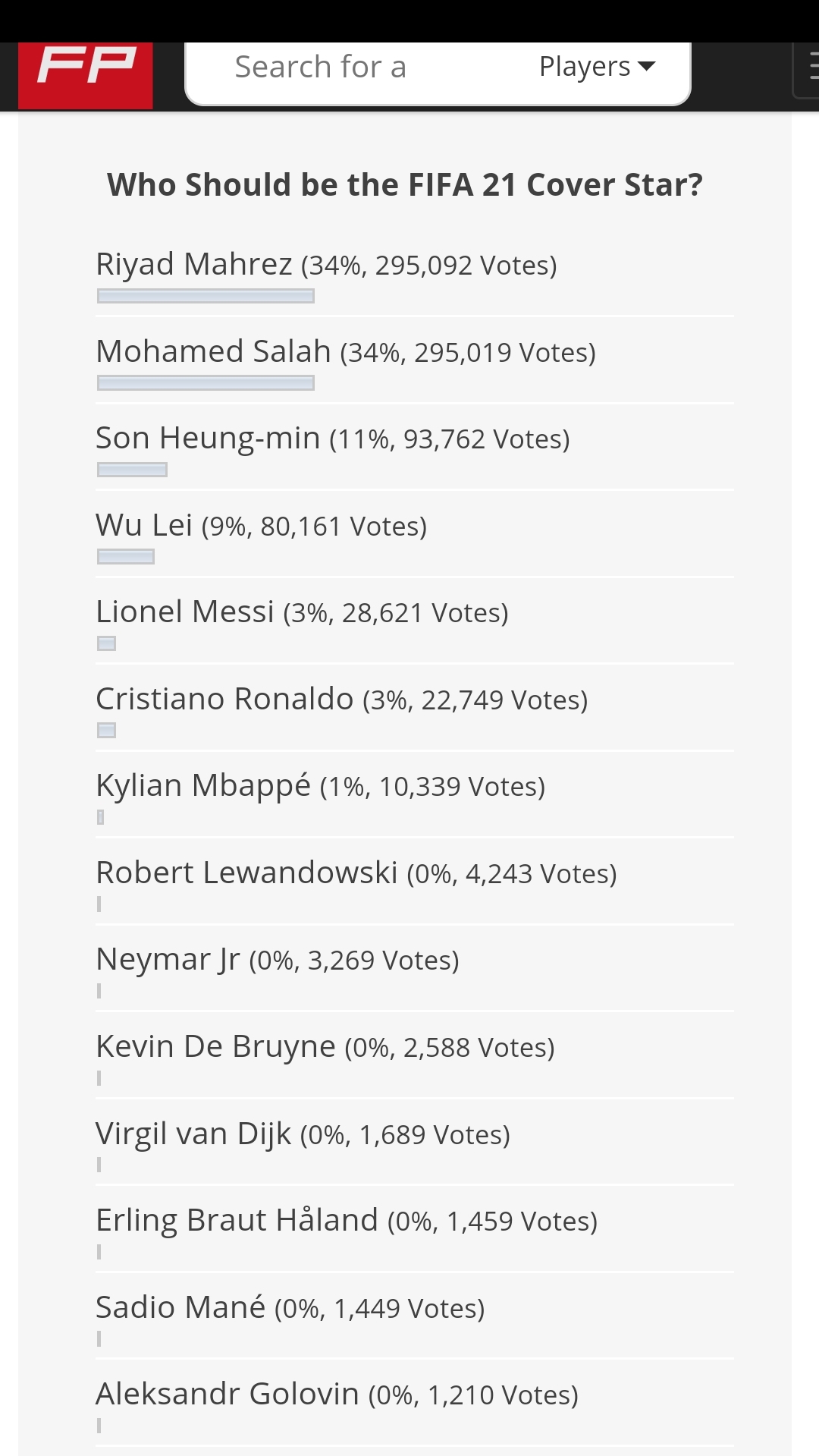Click the Virgil van Dijk poll entry
Screen dimensions: 819x1456
pyautogui.click(x=303, y=1134)
